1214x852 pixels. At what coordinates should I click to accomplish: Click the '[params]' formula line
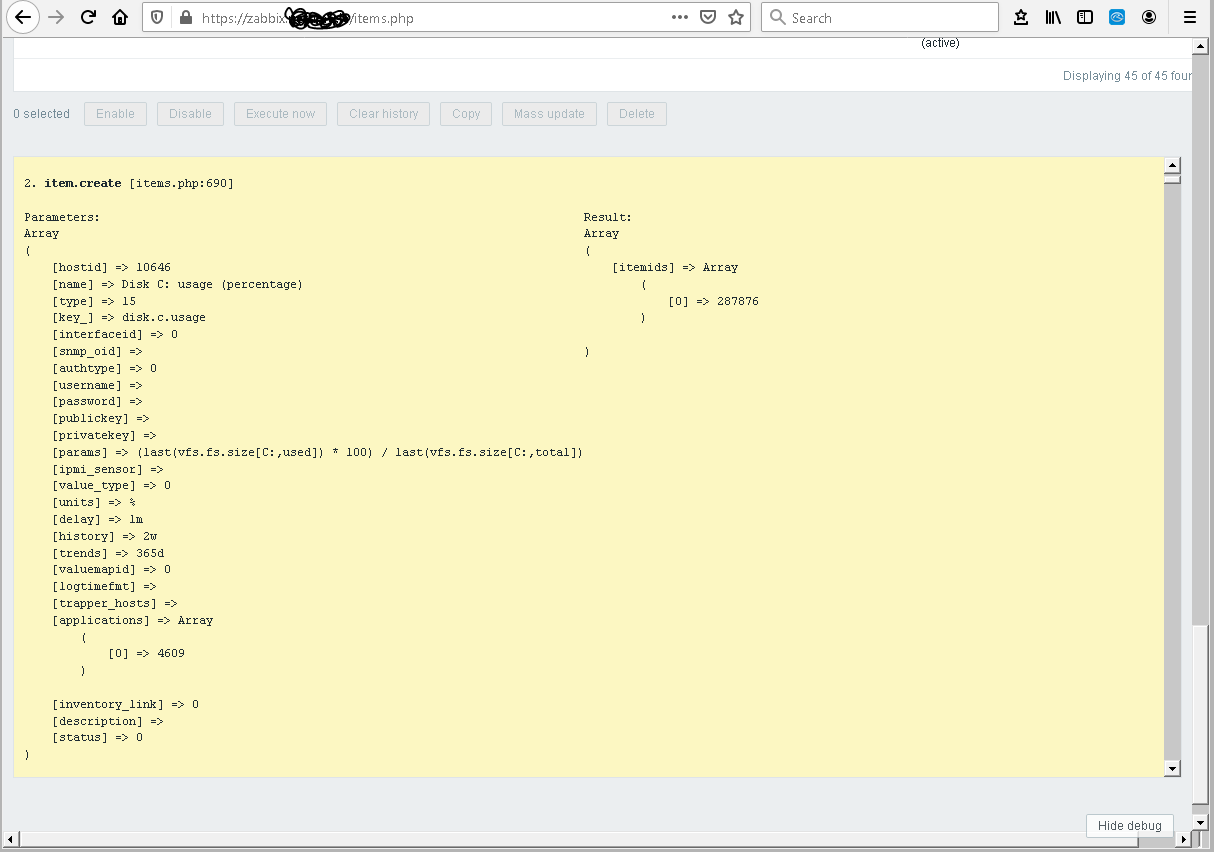(317, 452)
